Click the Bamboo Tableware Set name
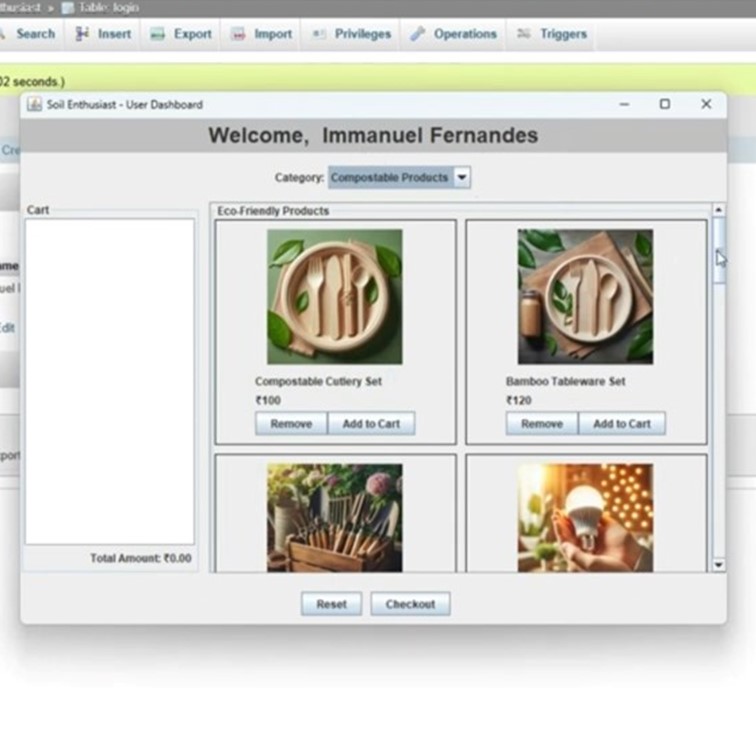The width and height of the screenshot is (756, 756). (566, 381)
